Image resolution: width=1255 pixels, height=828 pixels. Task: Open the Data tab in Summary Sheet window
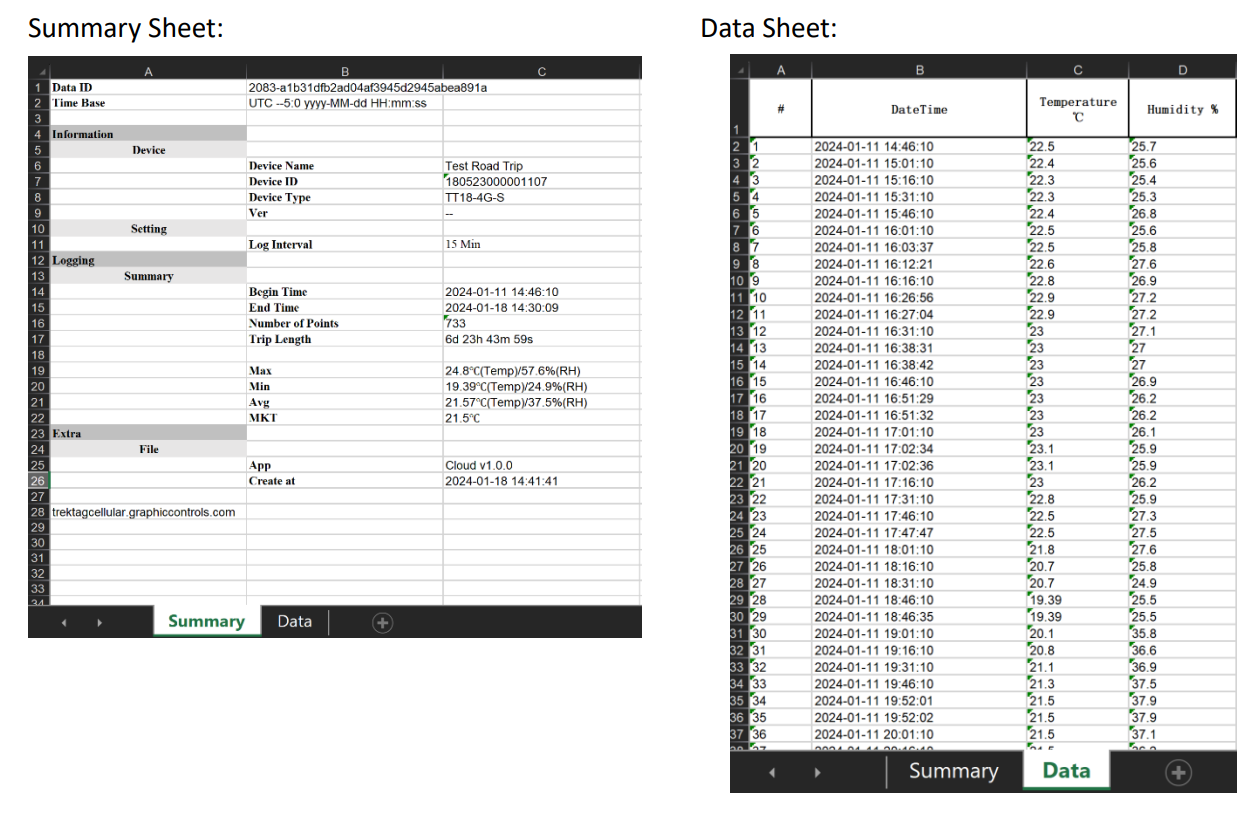point(294,621)
